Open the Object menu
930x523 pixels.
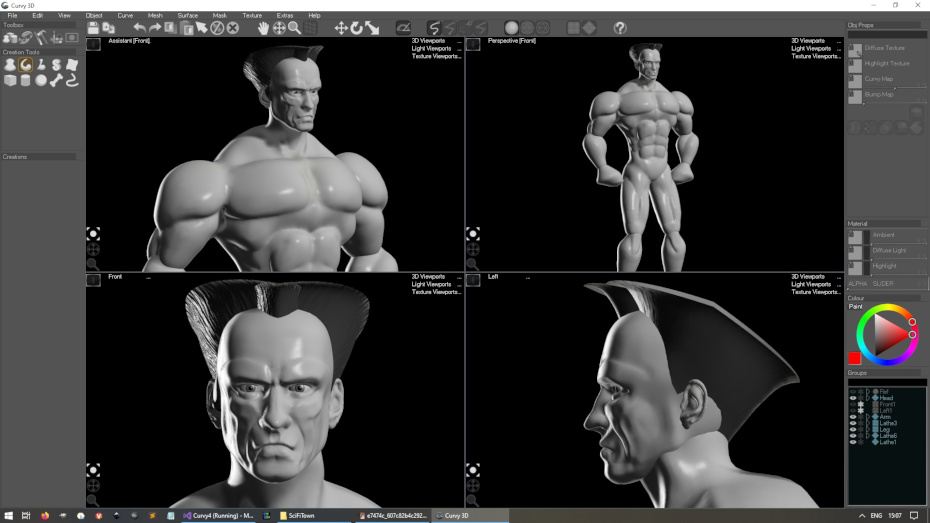[94, 15]
